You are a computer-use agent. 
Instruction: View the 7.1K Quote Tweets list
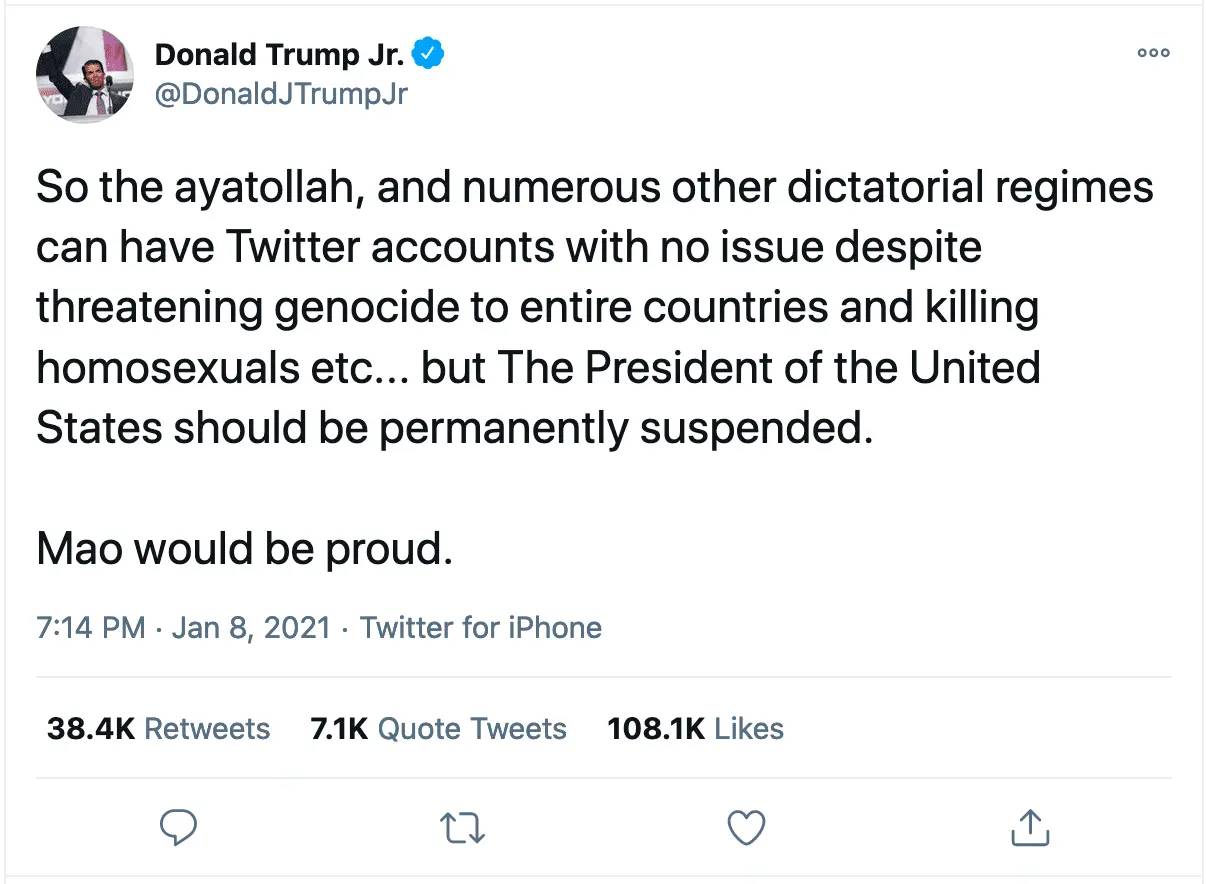coord(438,729)
